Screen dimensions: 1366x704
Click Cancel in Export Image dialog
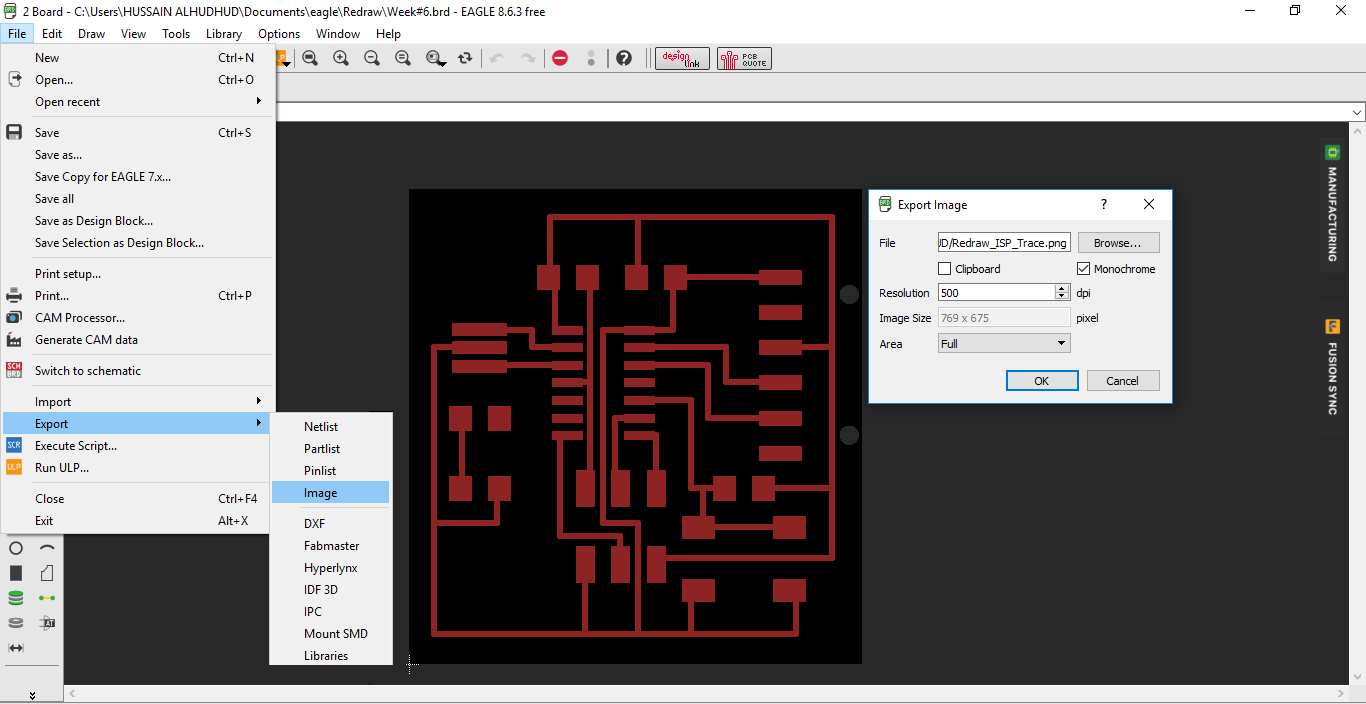(1122, 380)
